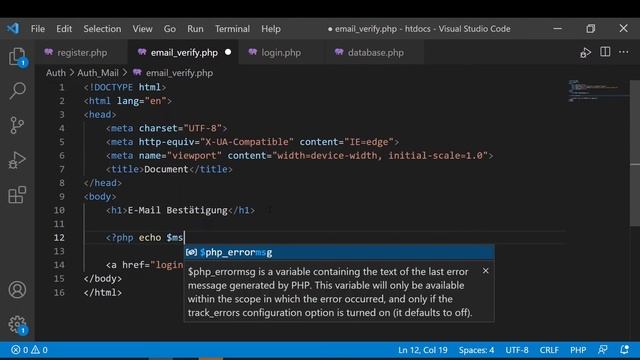Click the minimap code overview
This screenshot has width=640, height=360.
point(598,91)
